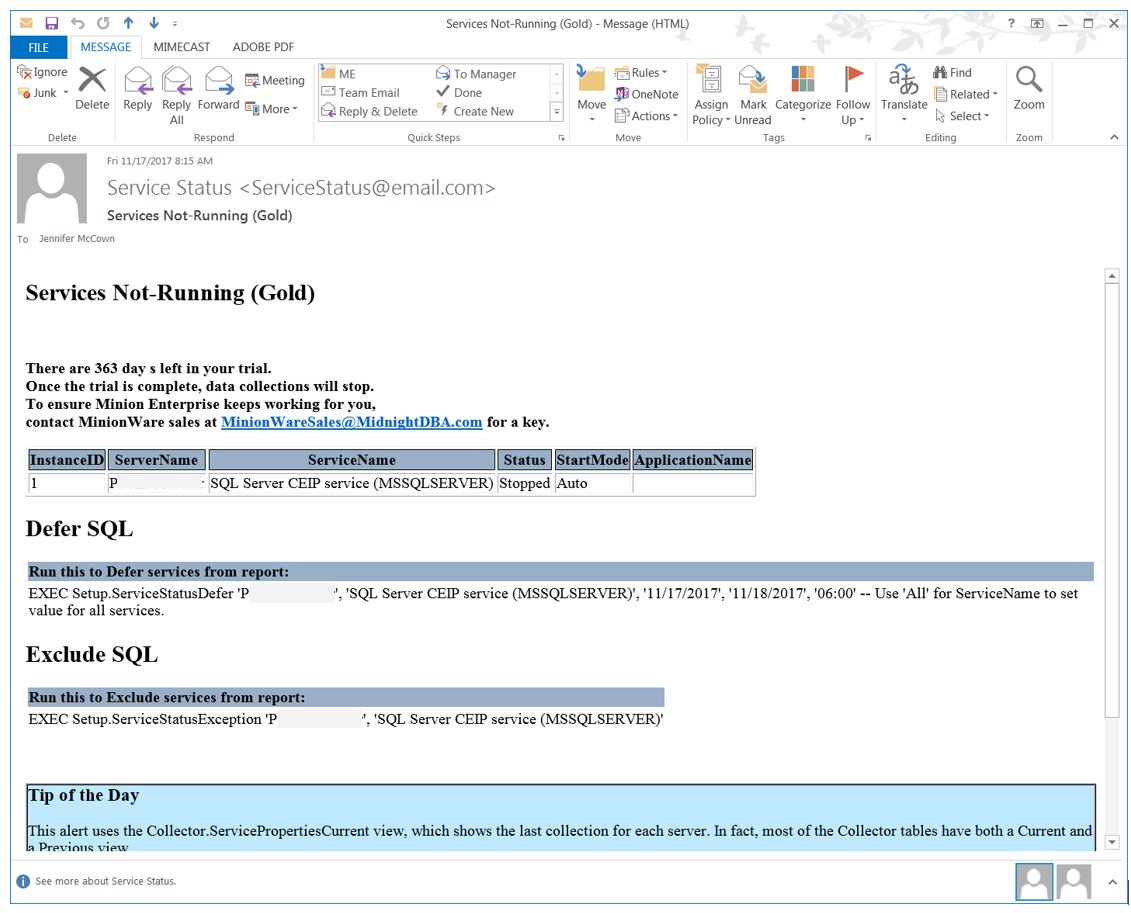
Task: Click the Auto start mode cell
Action: tap(593, 483)
